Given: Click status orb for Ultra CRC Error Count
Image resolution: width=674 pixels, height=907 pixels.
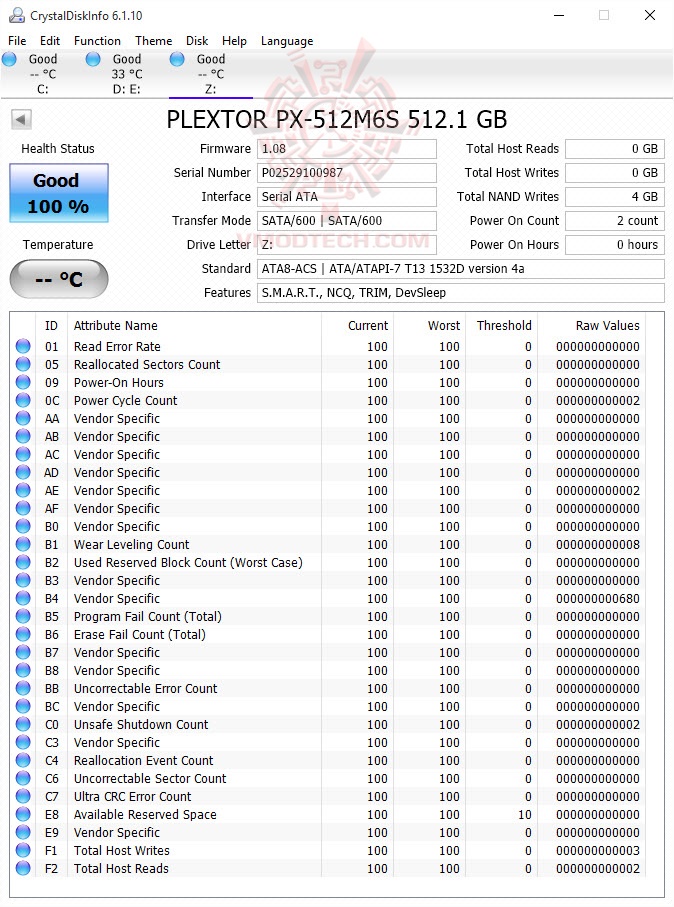Looking at the screenshot, I should pyautogui.click(x=23, y=797).
